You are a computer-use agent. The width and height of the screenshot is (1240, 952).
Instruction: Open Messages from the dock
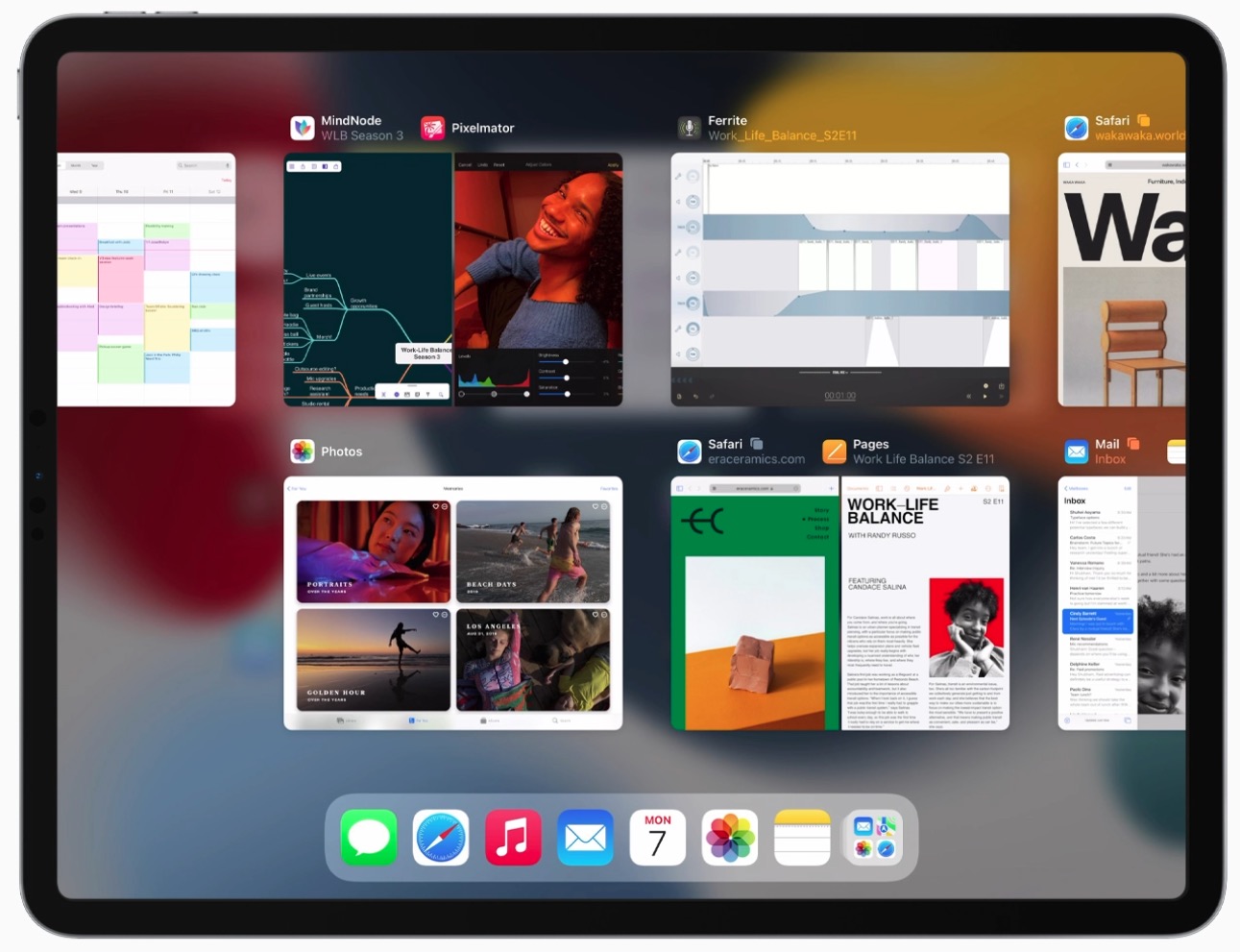pos(369,837)
